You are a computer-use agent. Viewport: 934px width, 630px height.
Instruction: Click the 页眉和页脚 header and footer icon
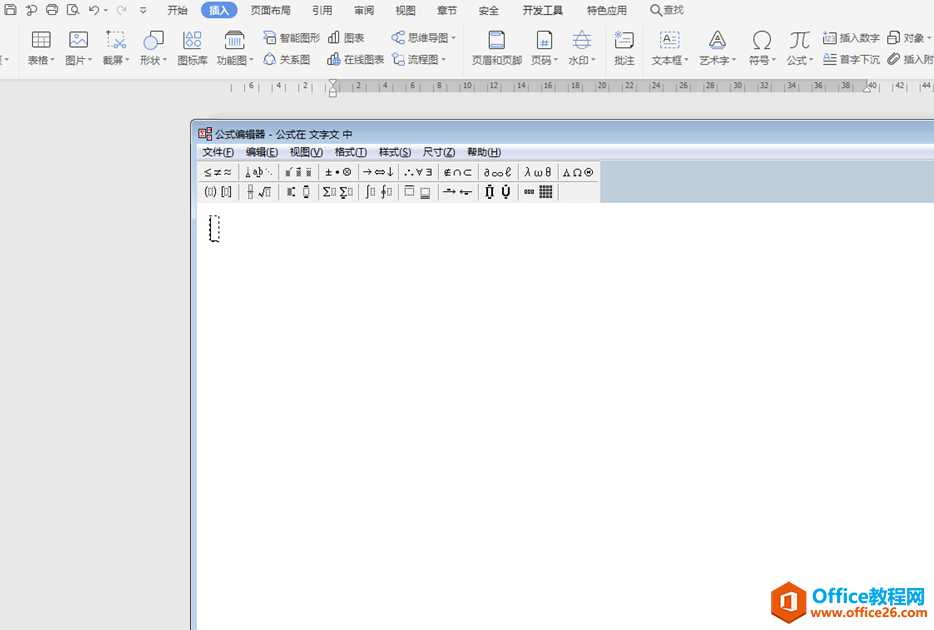click(497, 48)
